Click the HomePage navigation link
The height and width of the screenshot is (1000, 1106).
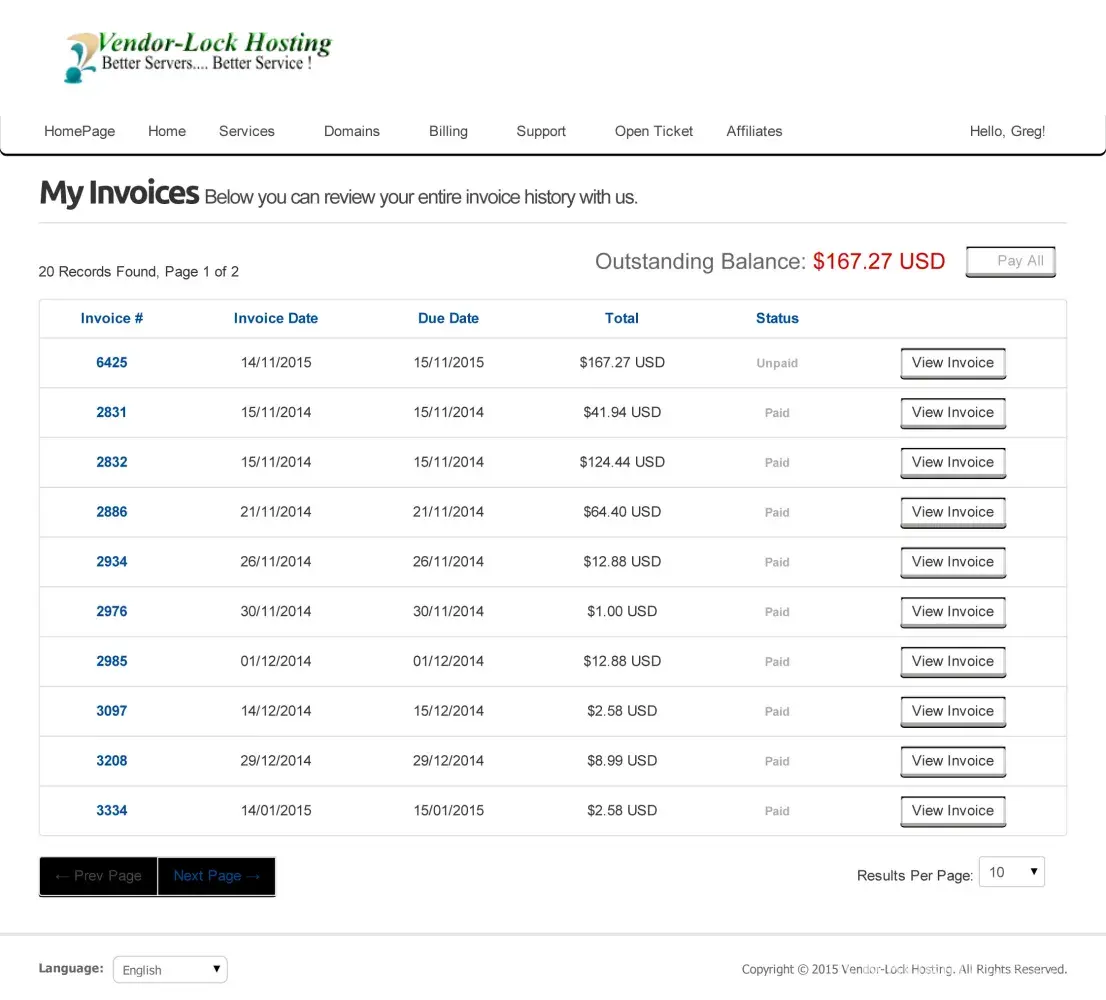click(79, 131)
